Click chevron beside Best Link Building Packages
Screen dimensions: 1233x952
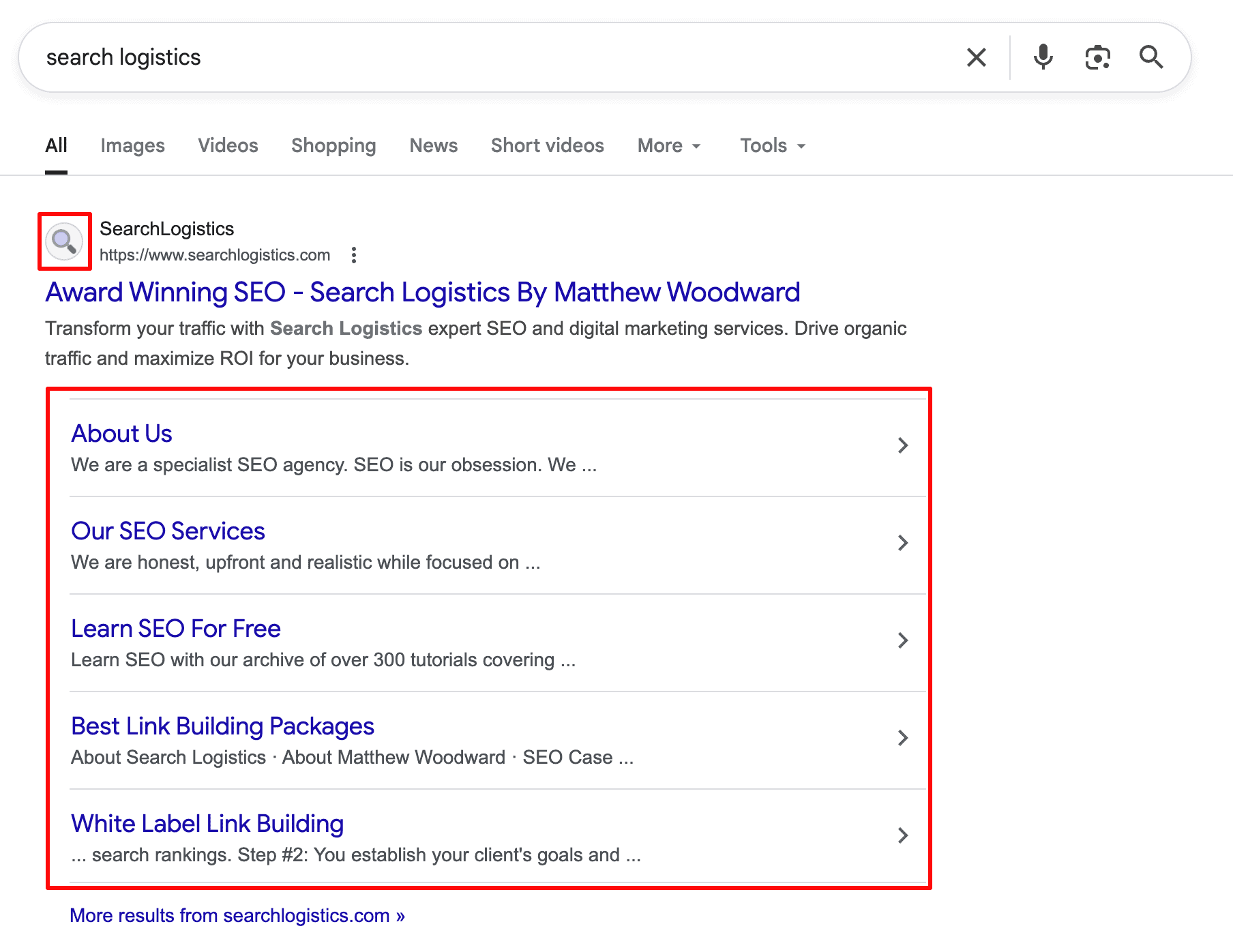pyautogui.click(x=903, y=738)
